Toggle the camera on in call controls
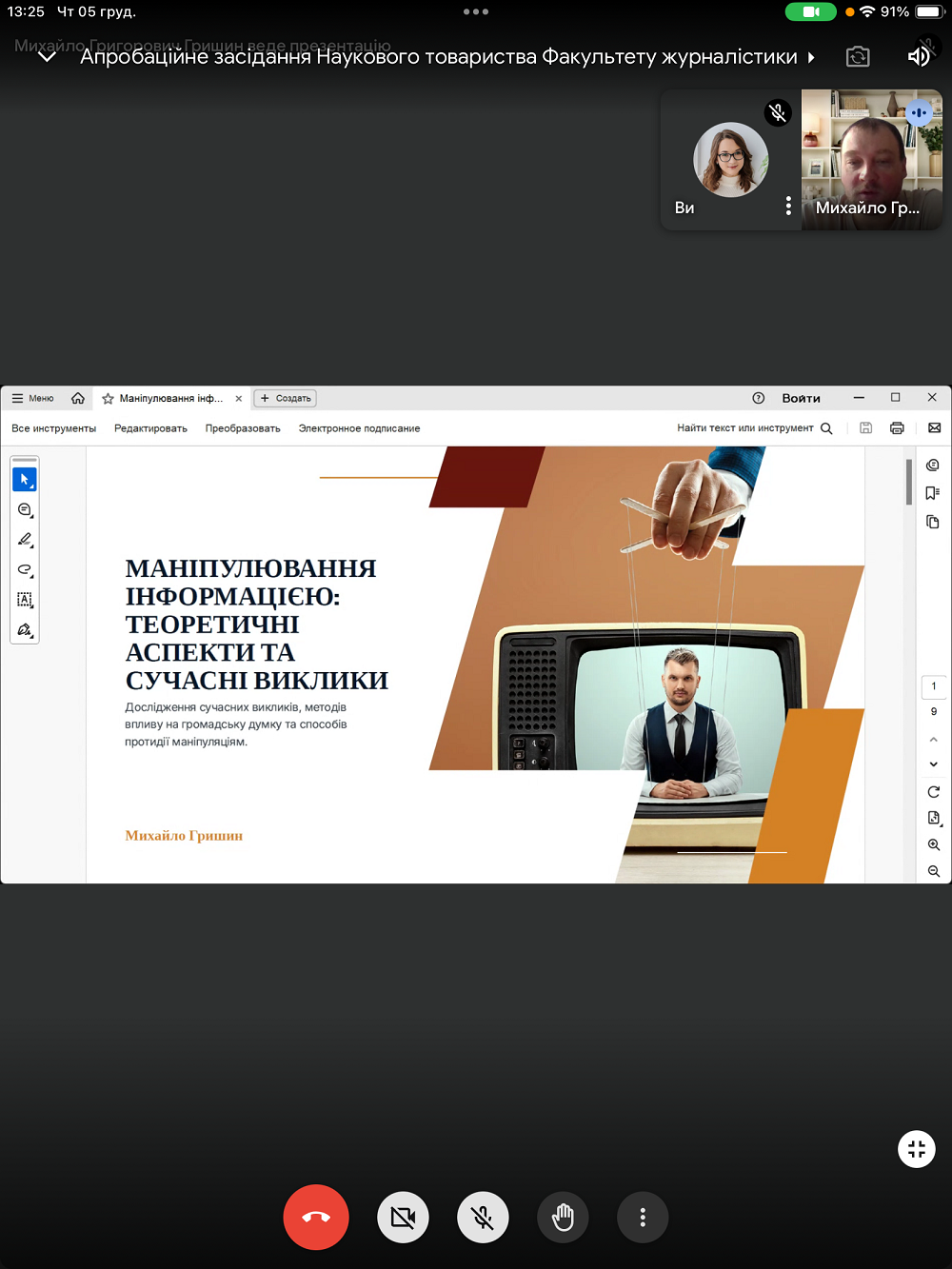Screen dimensions: 952x1269 pos(403,1217)
